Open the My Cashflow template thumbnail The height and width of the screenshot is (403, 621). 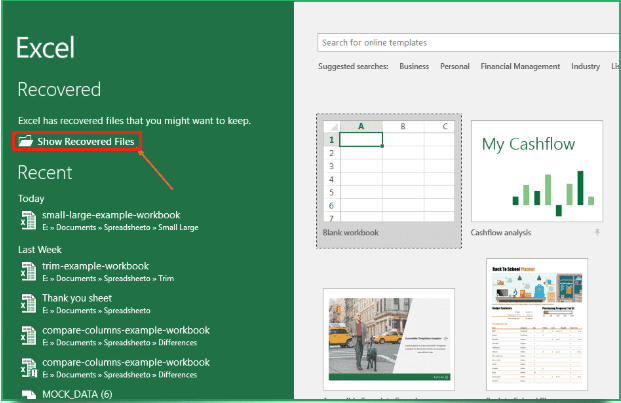pyautogui.click(x=536, y=171)
